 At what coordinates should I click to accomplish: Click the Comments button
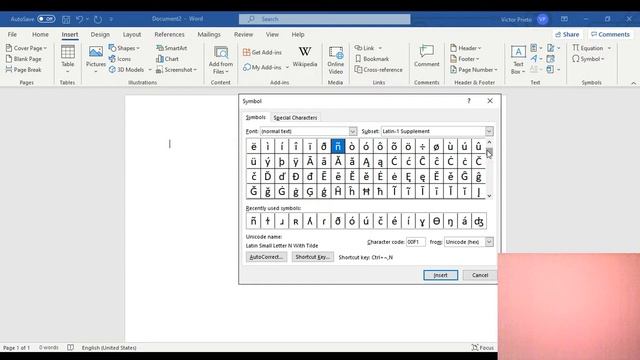610,35
